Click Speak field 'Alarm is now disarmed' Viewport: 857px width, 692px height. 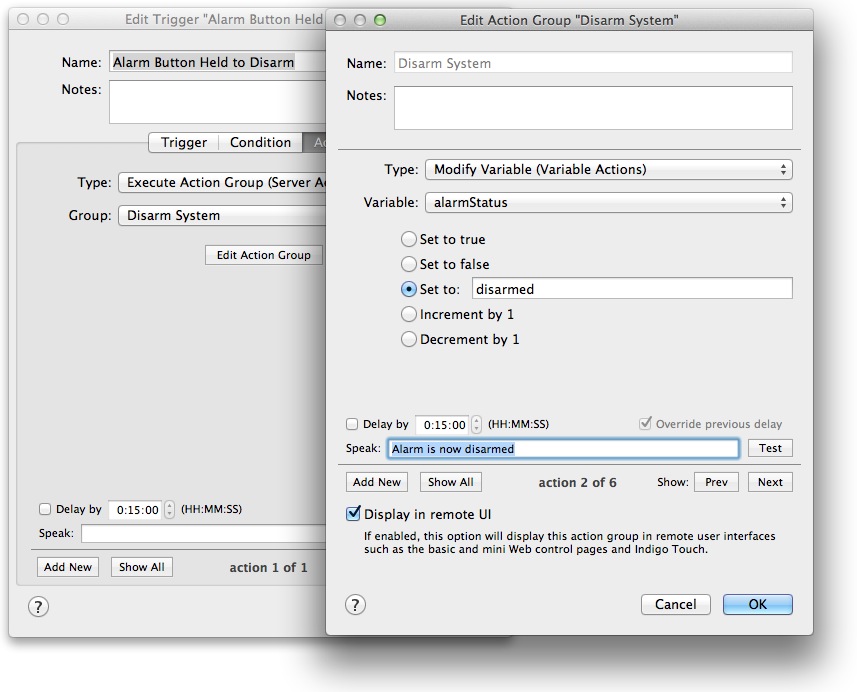pos(563,449)
